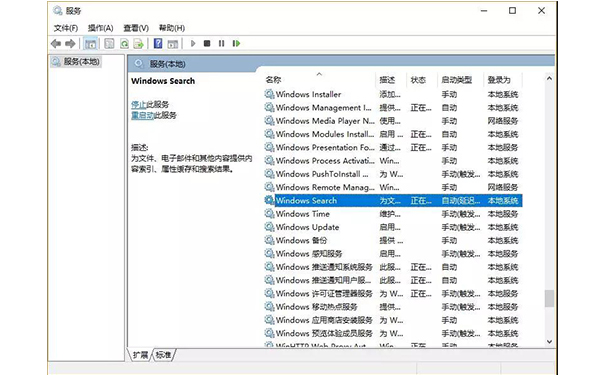Click gear icon beside Windows Process Activati...
Viewport: 605px width, 375px height.
269,160
